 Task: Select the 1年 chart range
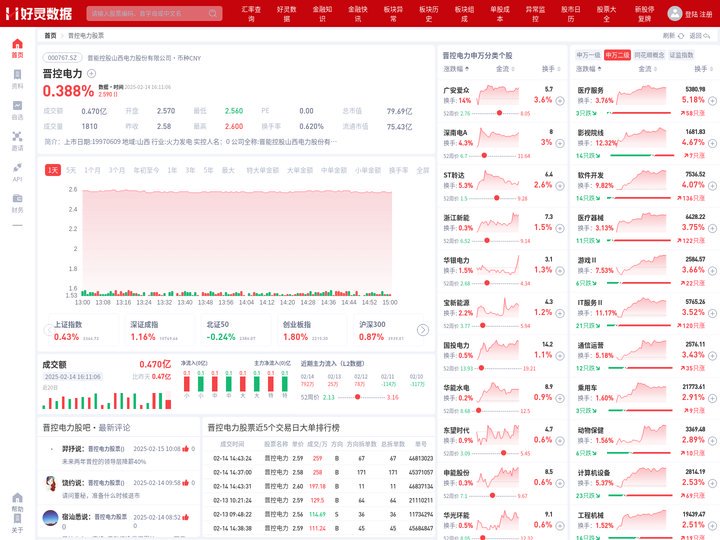pos(172,170)
